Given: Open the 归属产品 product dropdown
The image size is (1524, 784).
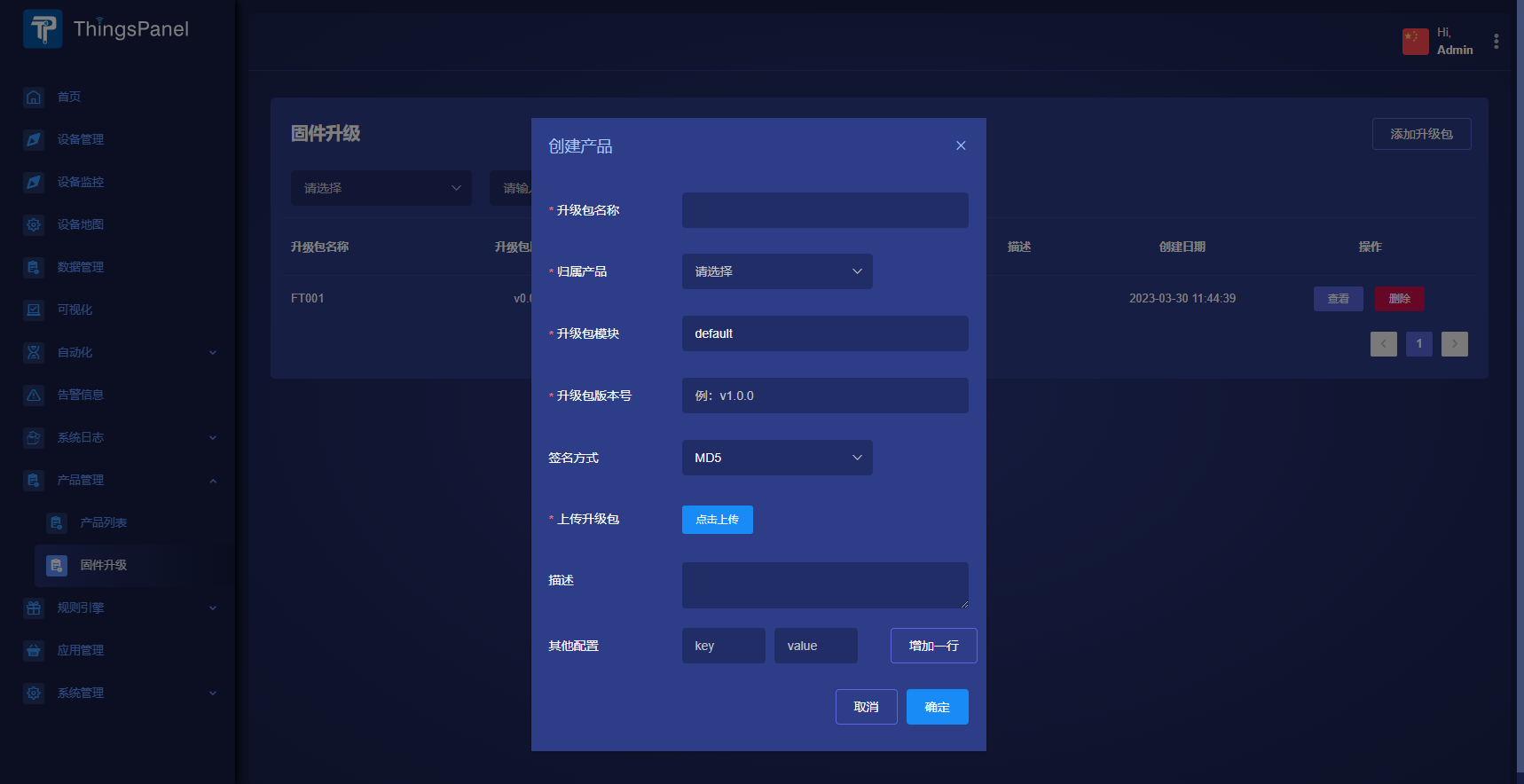Looking at the screenshot, I should pos(776,271).
